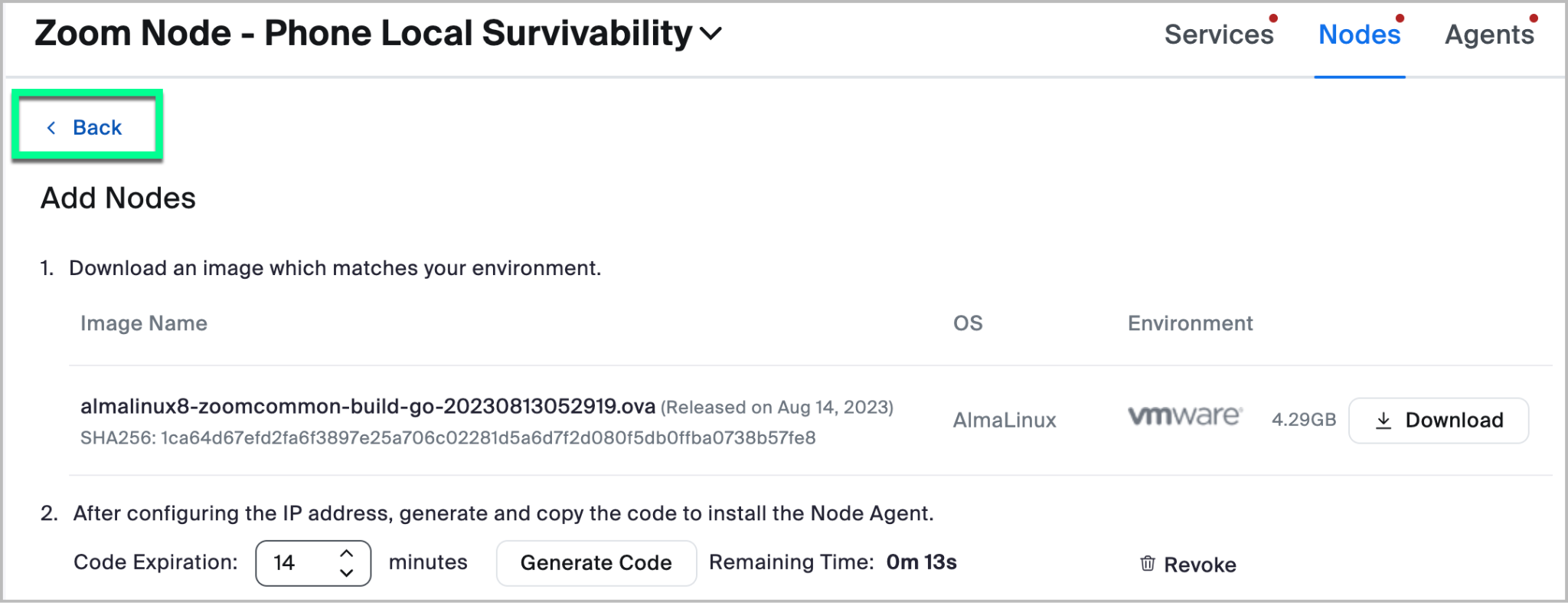Switch to the Services tab

click(x=1218, y=35)
